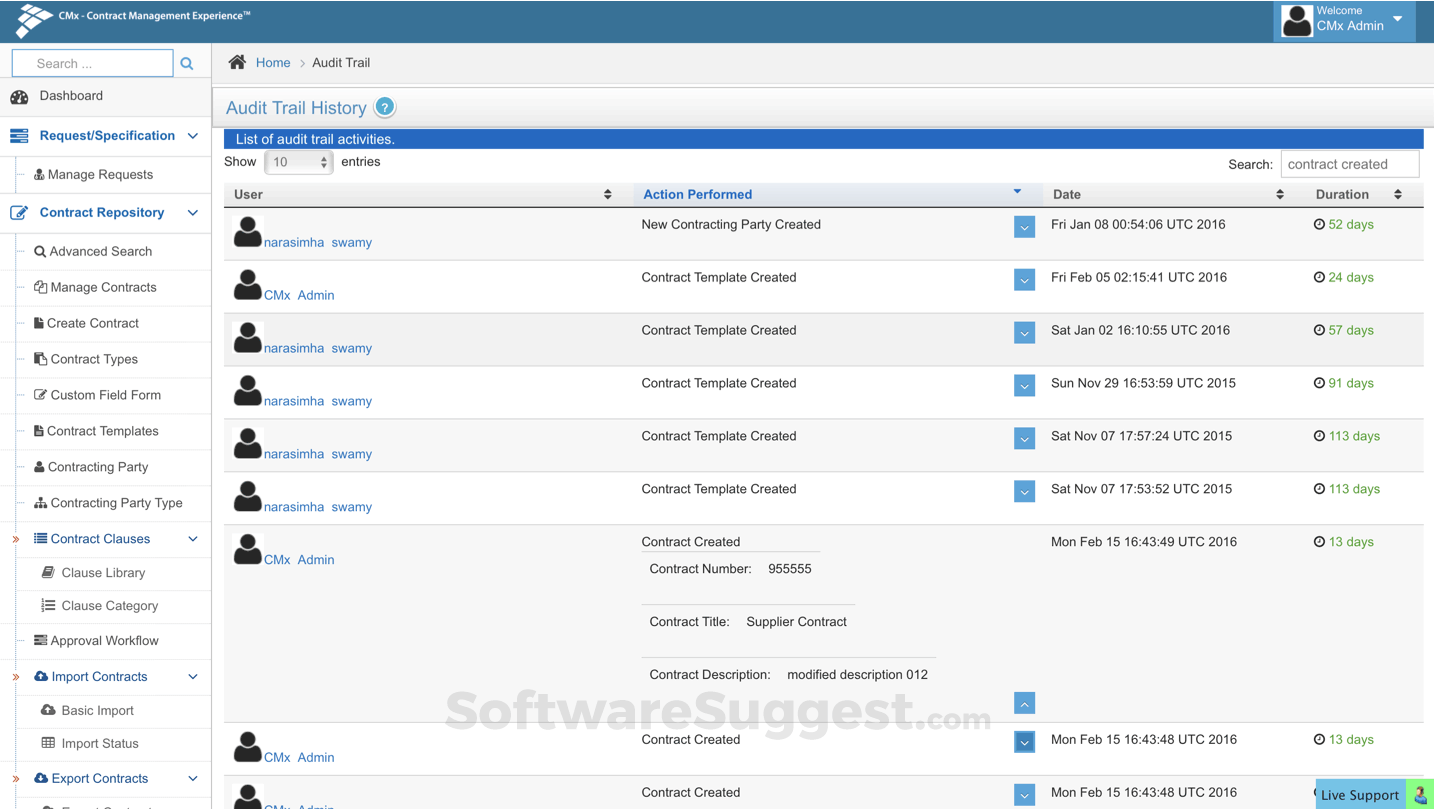Viewport: 1435px width, 809px height.
Task: Click the narasimha swamy user link
Action: [x=316, y=242]
